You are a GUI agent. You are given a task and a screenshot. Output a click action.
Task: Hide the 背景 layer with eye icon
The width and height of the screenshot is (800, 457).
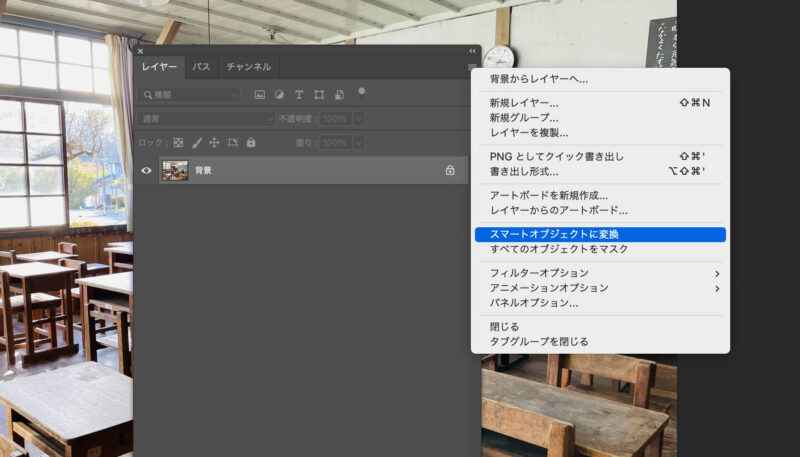click(x=146, y=170)
